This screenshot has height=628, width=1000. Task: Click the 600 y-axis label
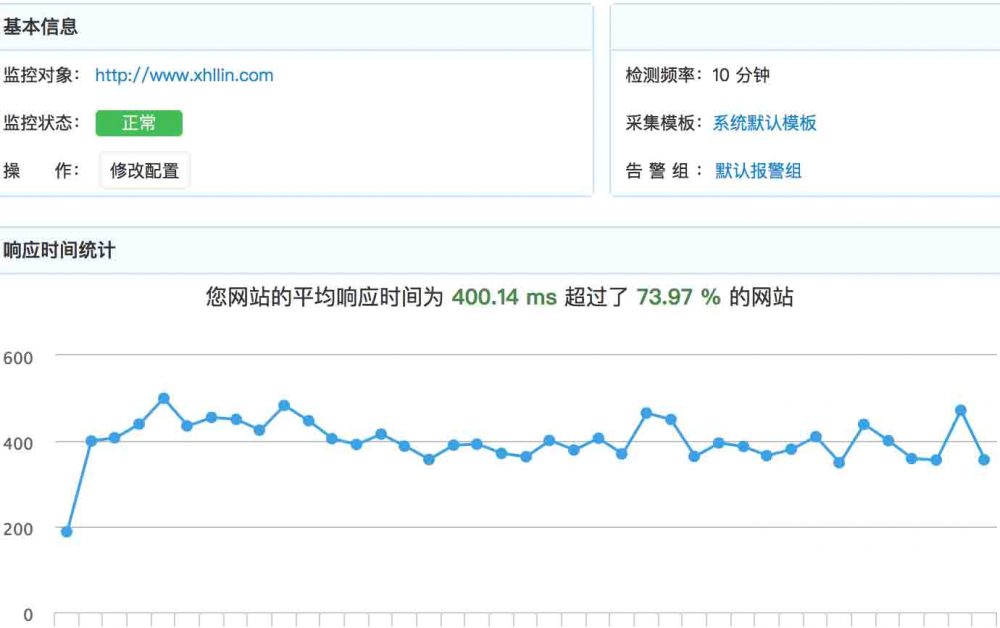click(18, 358)
